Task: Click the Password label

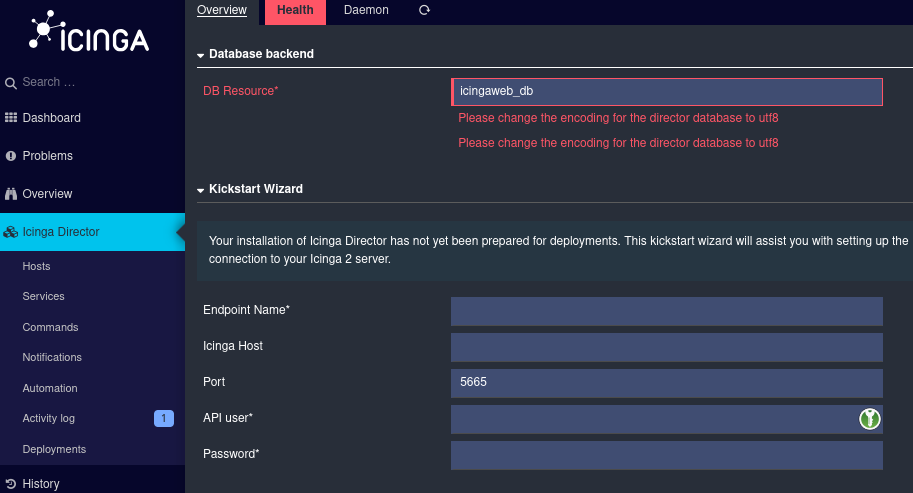Action: (231, 454)
